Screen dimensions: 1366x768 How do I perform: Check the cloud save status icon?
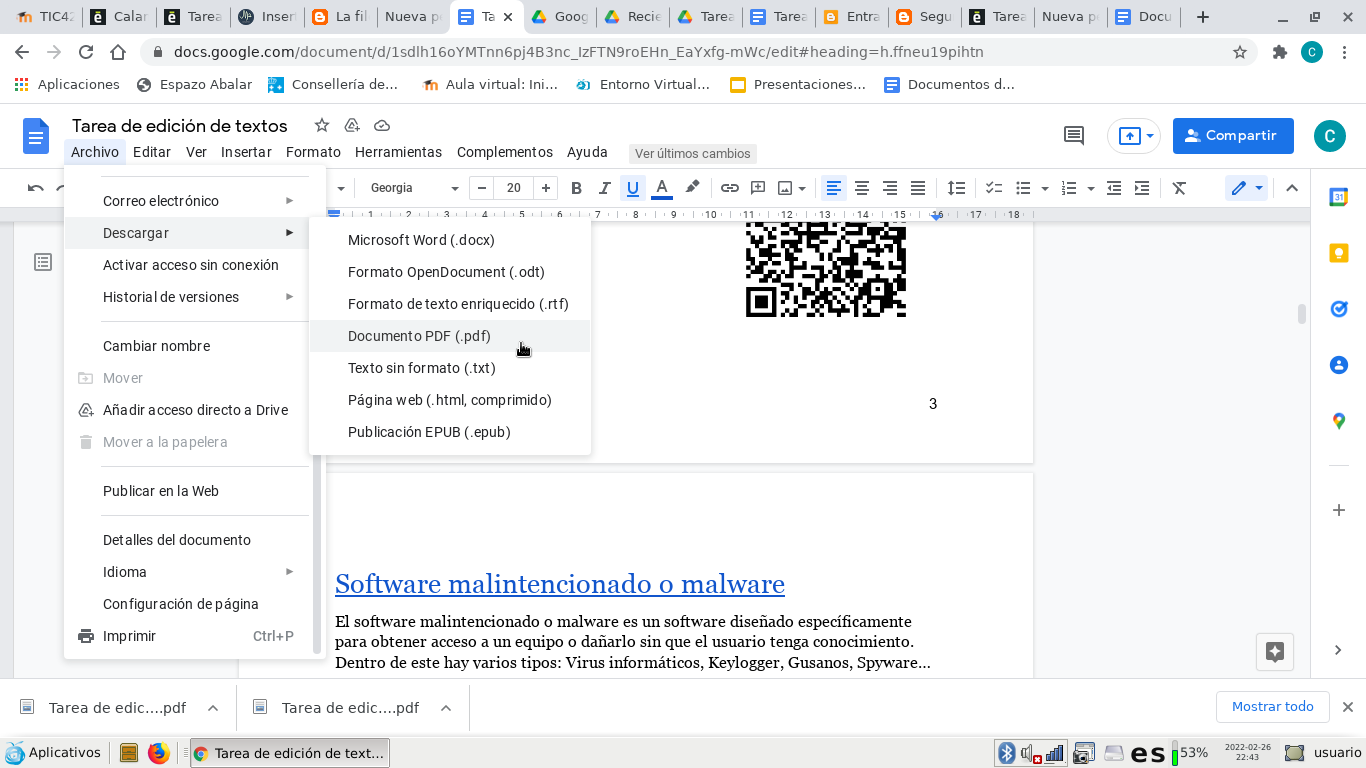382,125
